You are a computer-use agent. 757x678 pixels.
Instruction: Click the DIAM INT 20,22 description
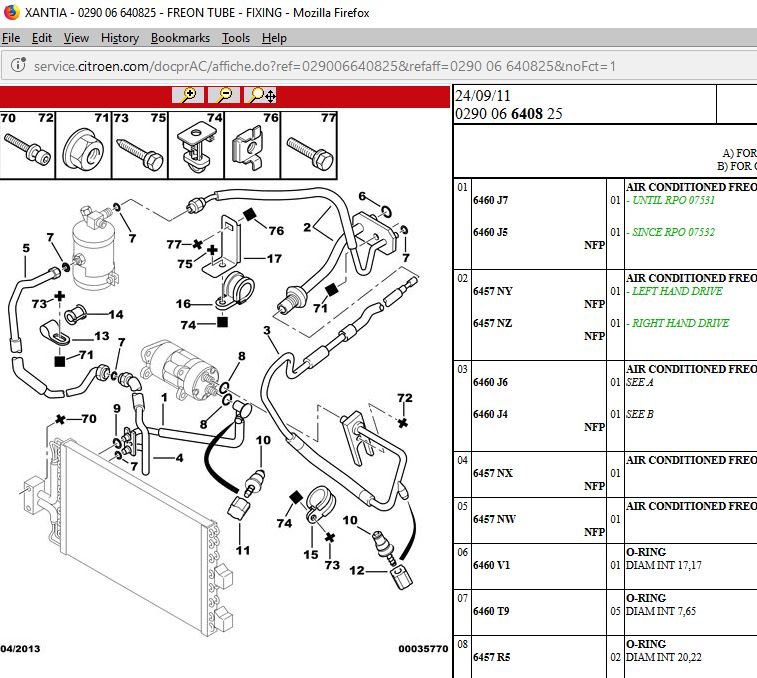point(664,657)
